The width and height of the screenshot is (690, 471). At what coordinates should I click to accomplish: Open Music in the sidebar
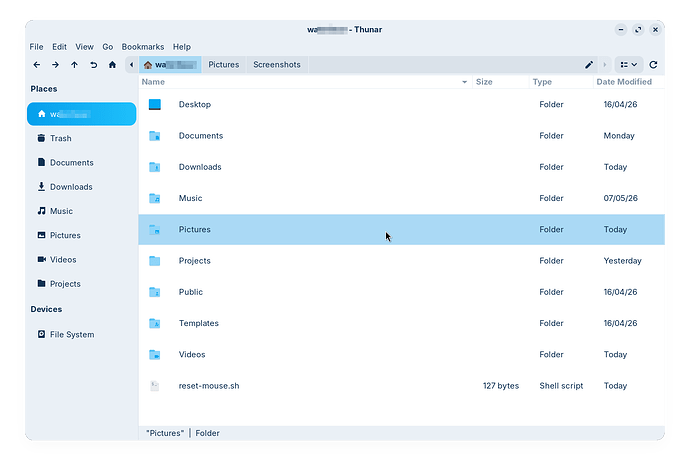(x=81, y=211)
